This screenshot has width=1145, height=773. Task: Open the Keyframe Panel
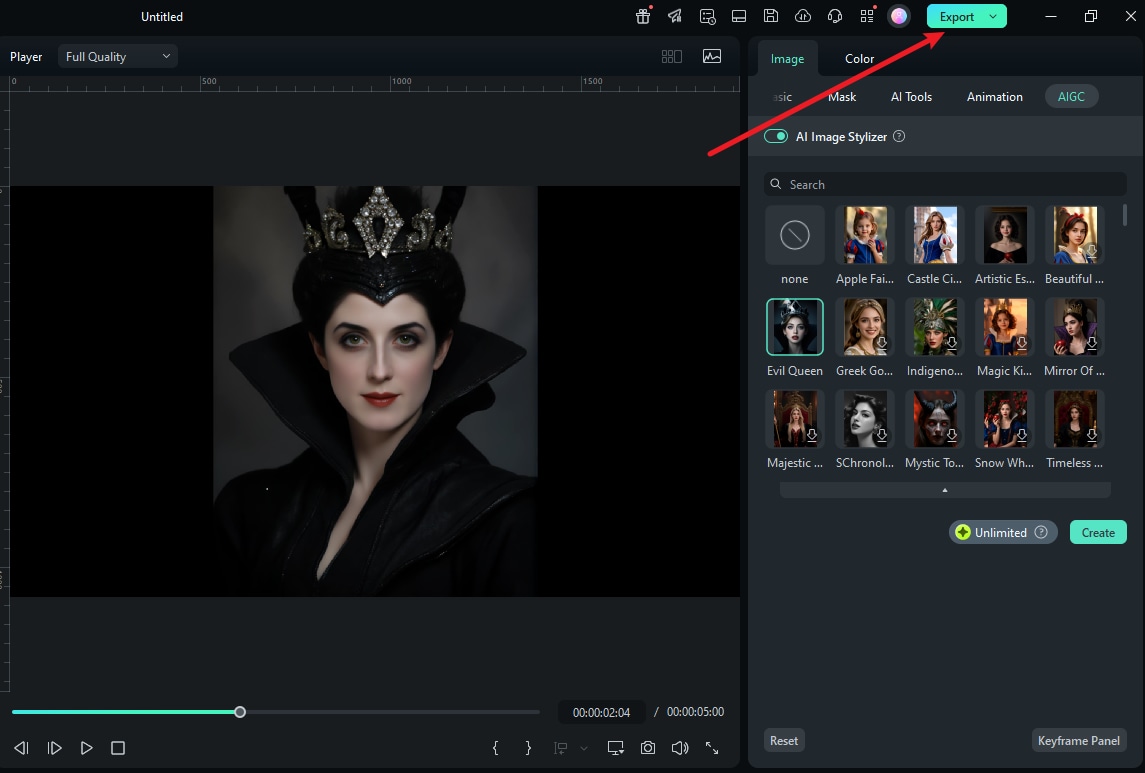[x=1079, y=740]
